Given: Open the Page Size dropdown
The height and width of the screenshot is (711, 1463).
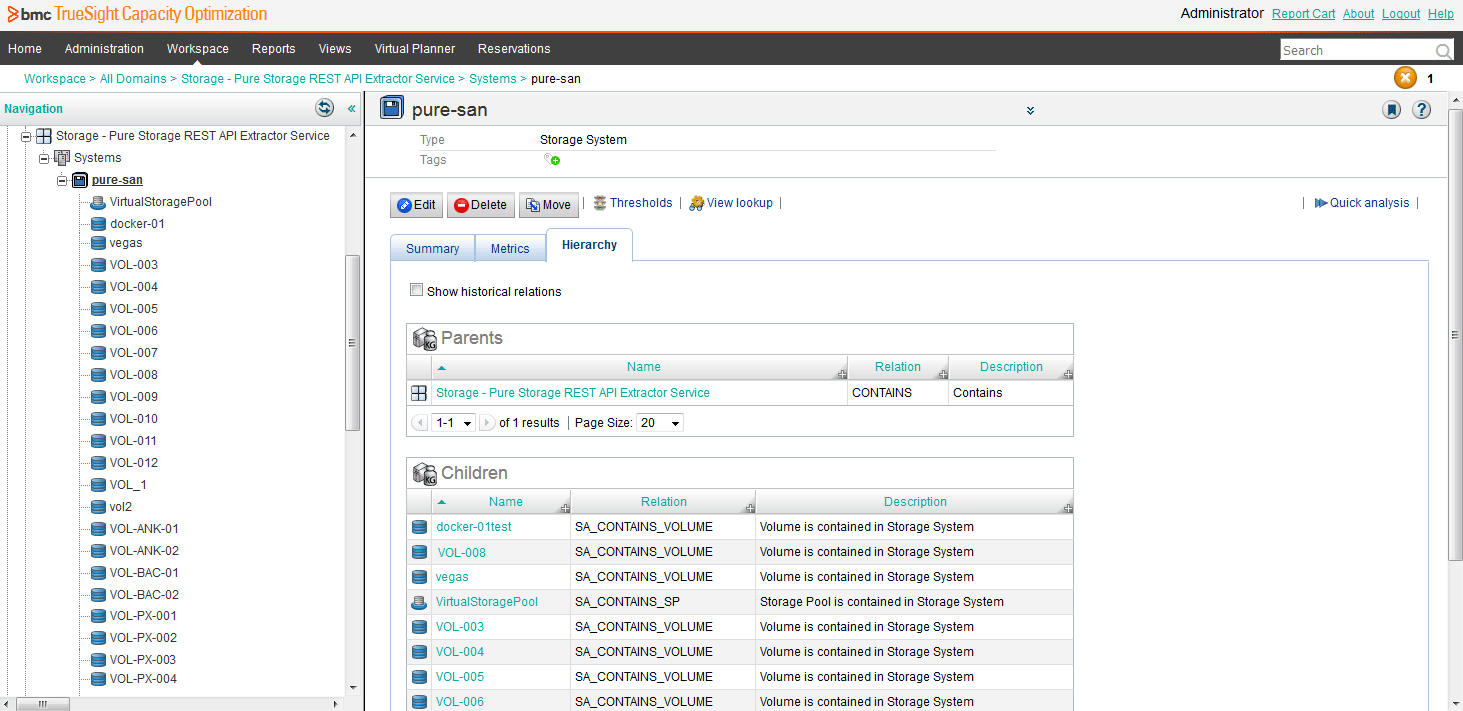Looking at the screenshot, I should (x=660, y=423).
